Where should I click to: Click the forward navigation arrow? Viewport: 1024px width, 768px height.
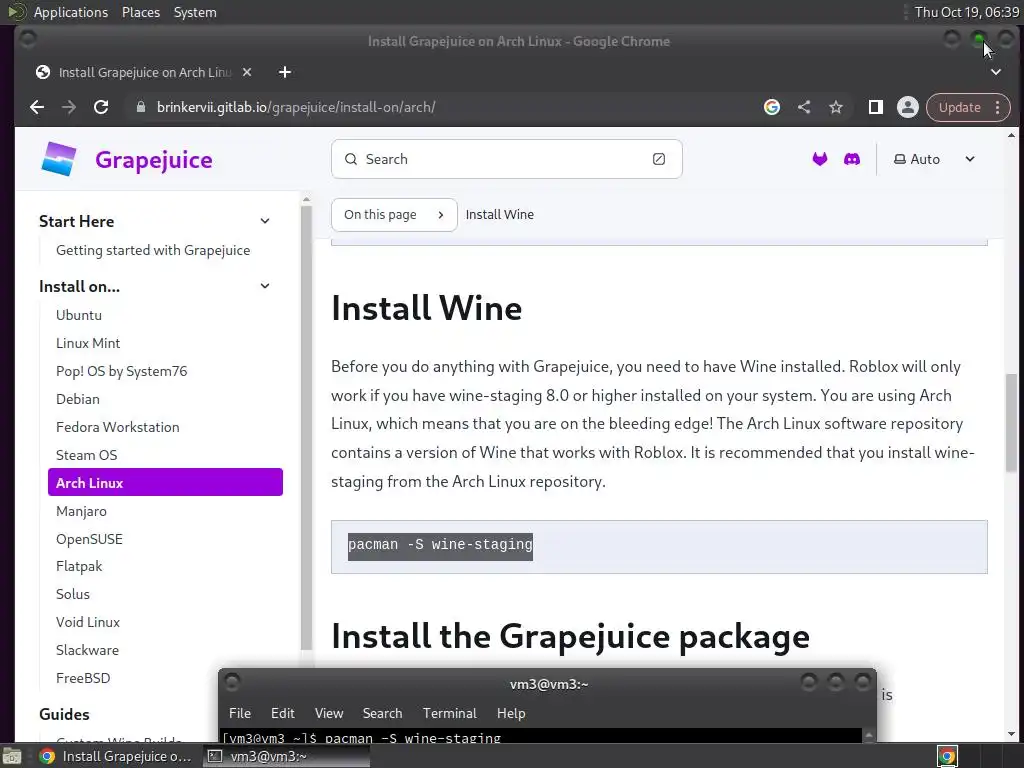click(69, 107)
